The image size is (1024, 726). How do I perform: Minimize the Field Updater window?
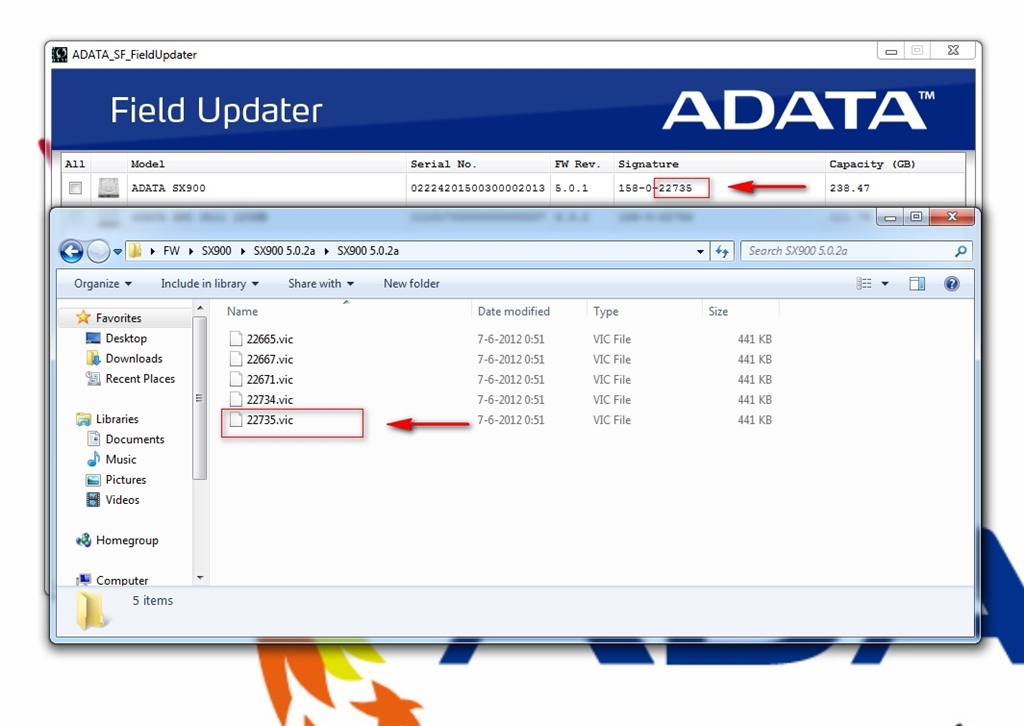(x=891, y=51)
